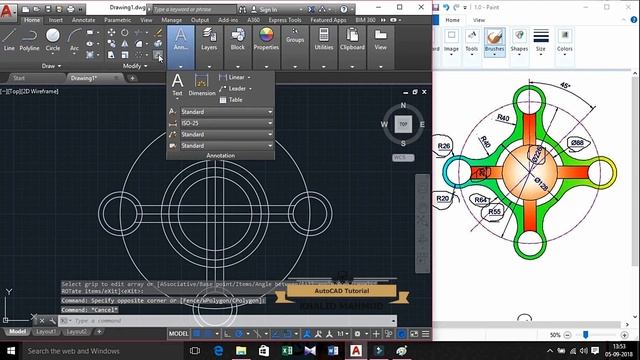Select the Circle draw tool
This screenshot has height=360, width=640.
pyautogui.click(x=53, y=40)
